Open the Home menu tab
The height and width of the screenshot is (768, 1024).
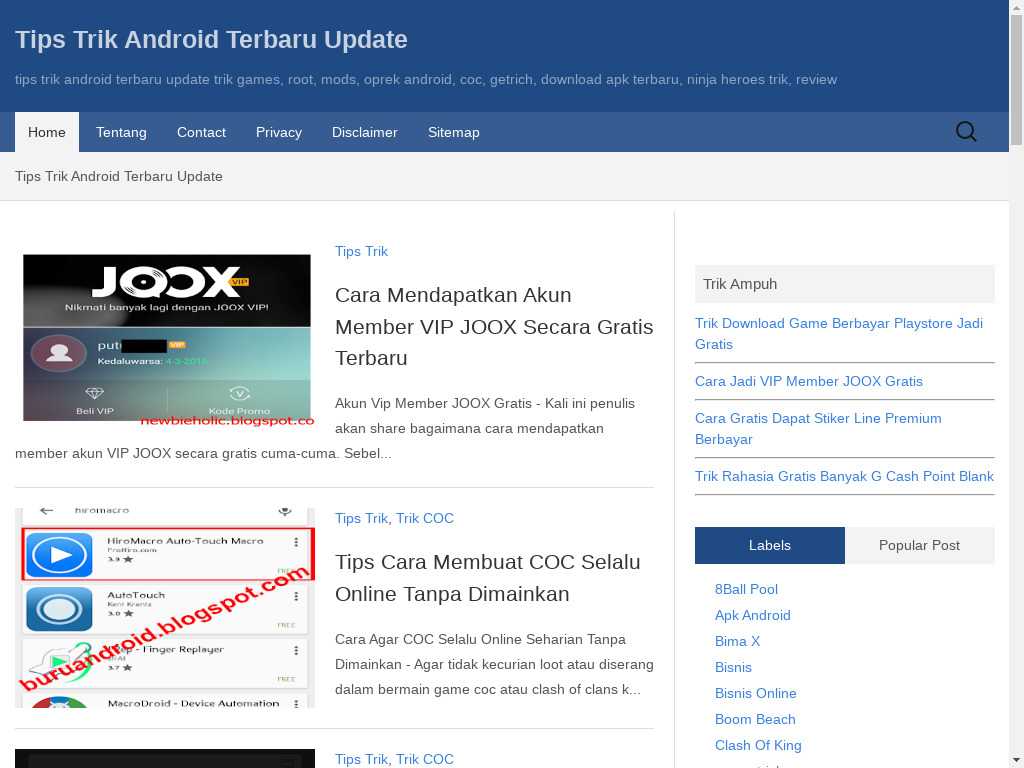click(46, 132)
